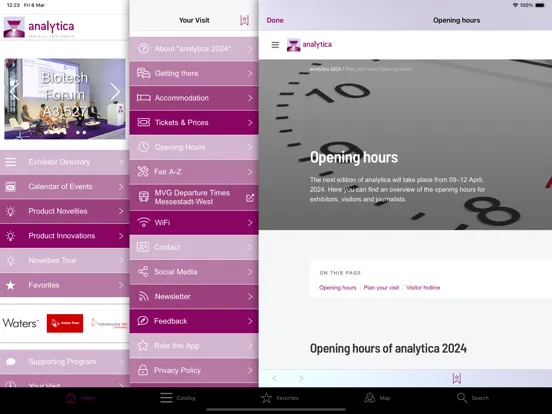
Task: Show the next banner slide
Action: (x=115, y=92)
